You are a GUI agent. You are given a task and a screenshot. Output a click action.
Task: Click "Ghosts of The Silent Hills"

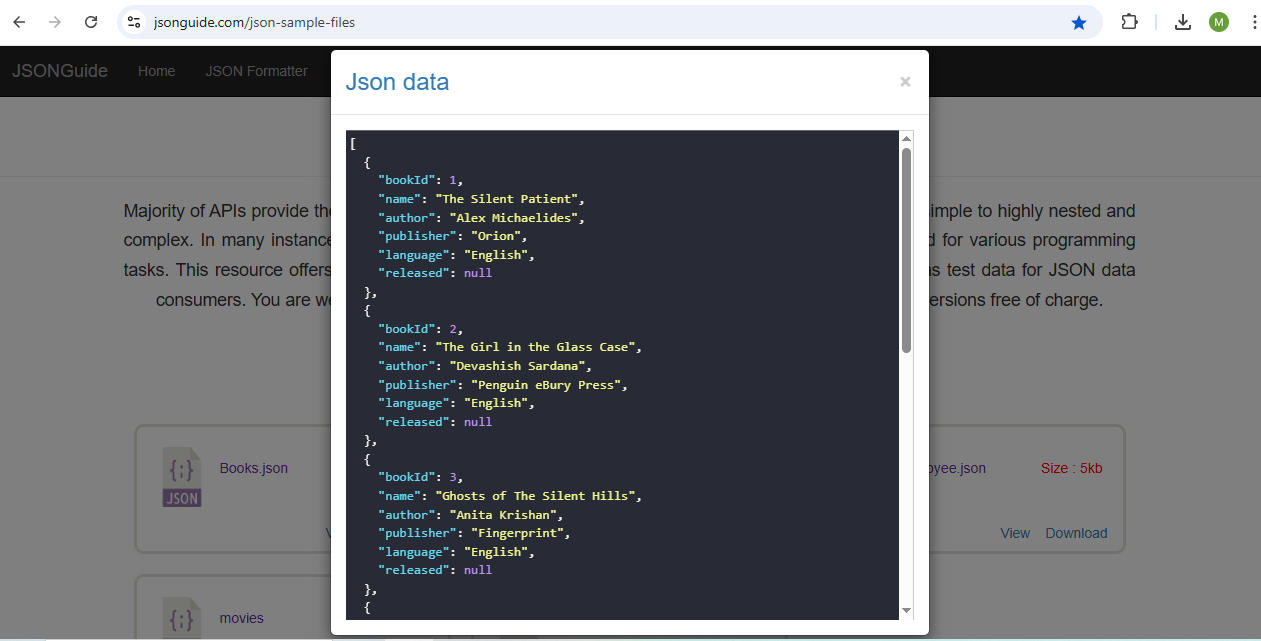pos(538,496)
